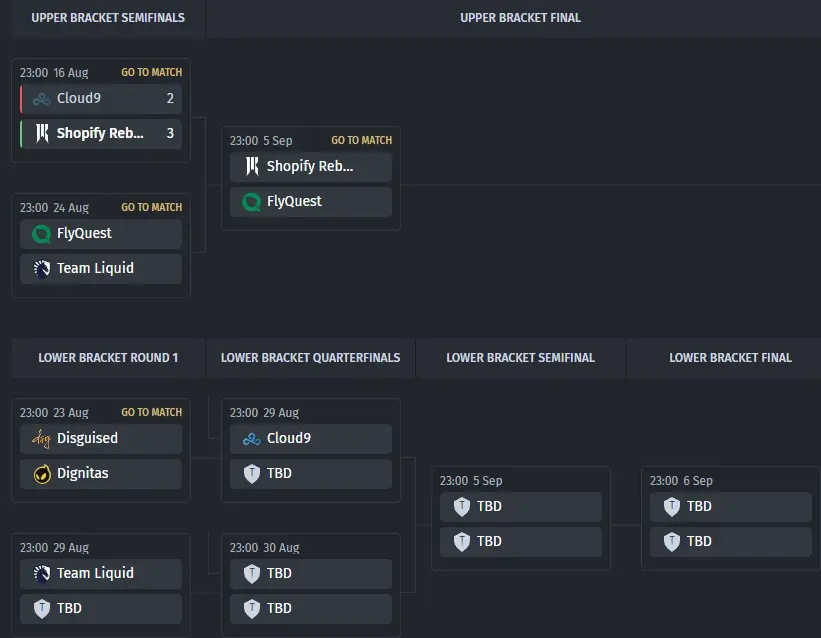This screenshot has height=638, width=821.
Task: Click 23:00 5 Sep upper final time
Action: click(x=261, y=141)
